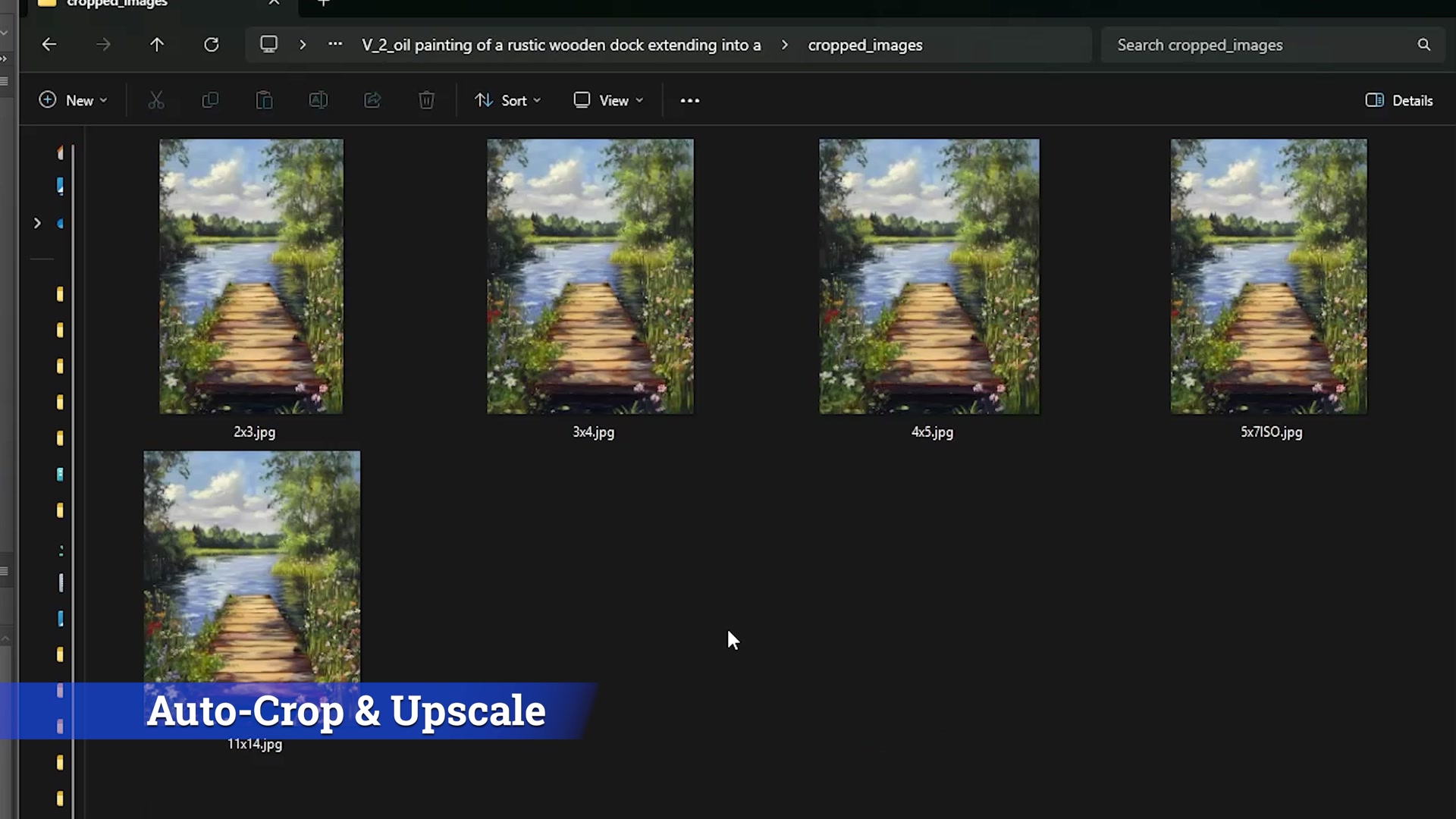Open the new tab plus button

point(324,3)
